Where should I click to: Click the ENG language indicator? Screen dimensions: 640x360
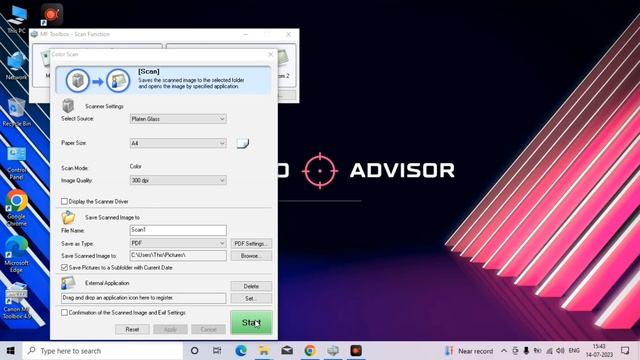[574, 351]
